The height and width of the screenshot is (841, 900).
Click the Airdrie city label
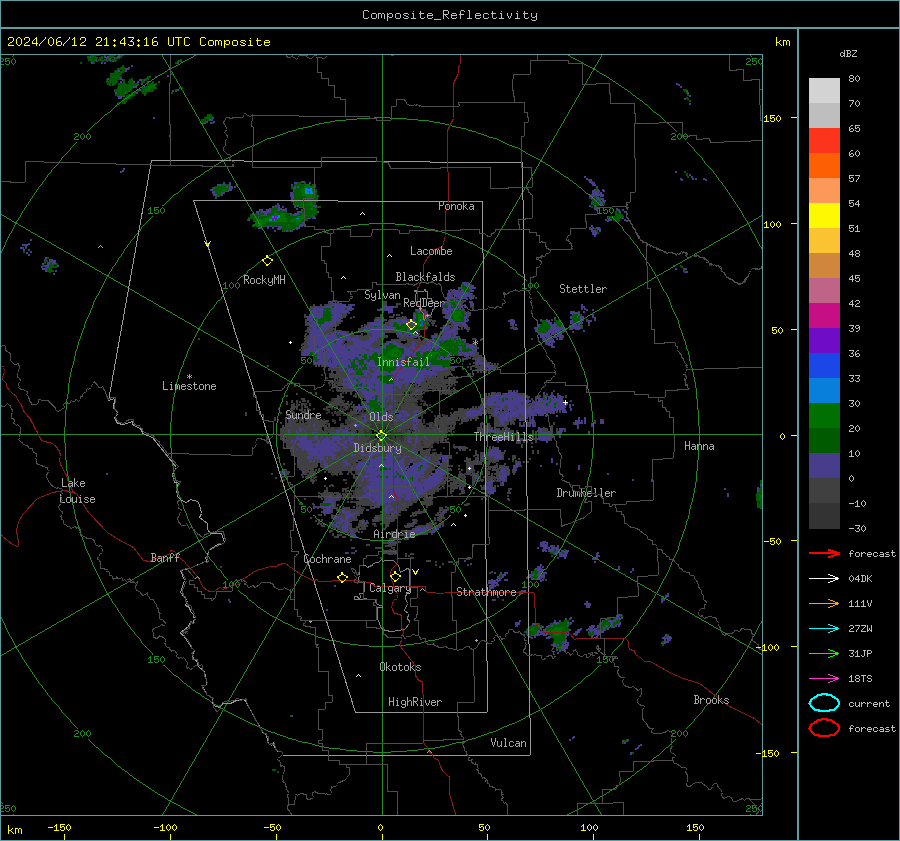pos(394,534)
